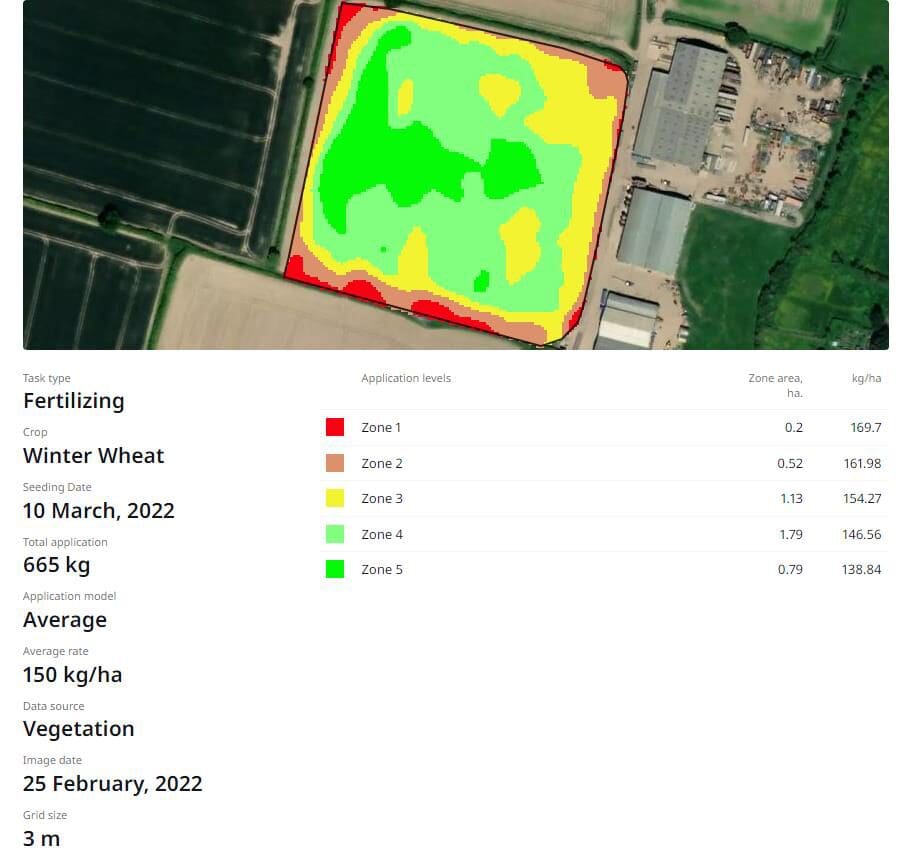910x860 pixels.
Task: Click the Vegetation data source value
Action: point(79,729)
